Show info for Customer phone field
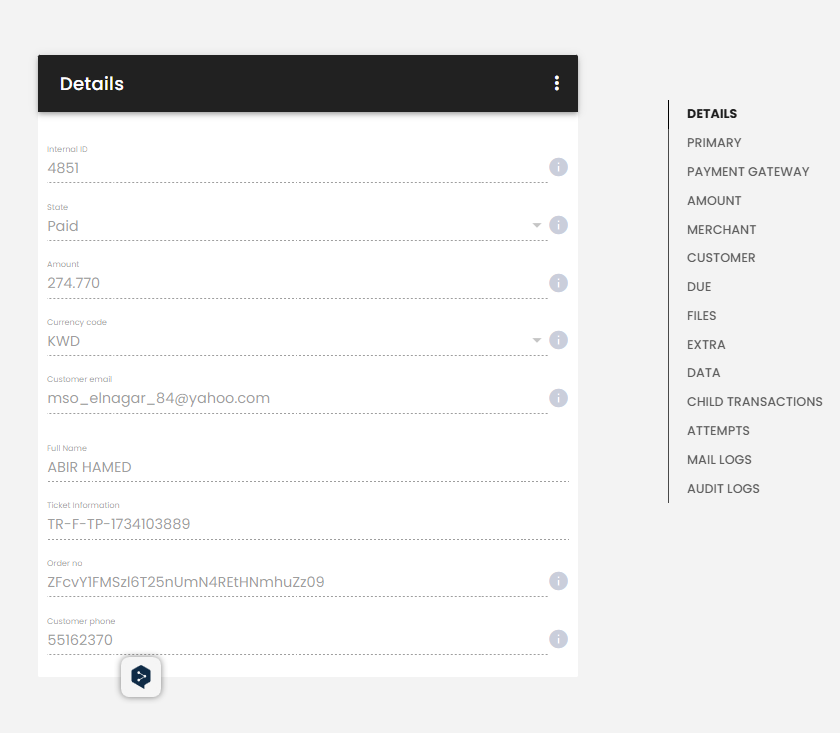840x733 pixels. (558, 639)
